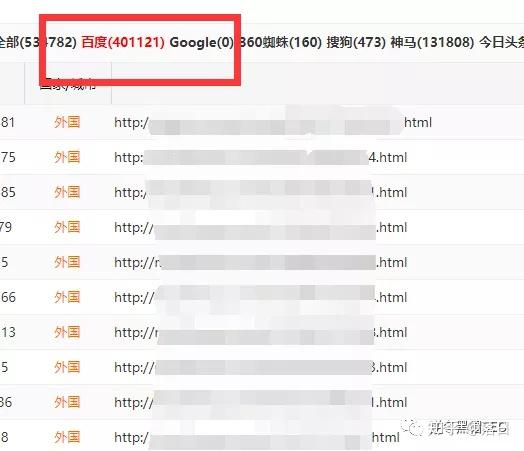Open the 神马(131808) tab
Viewport: 524px width, 451px height.
tap(432, 42)
